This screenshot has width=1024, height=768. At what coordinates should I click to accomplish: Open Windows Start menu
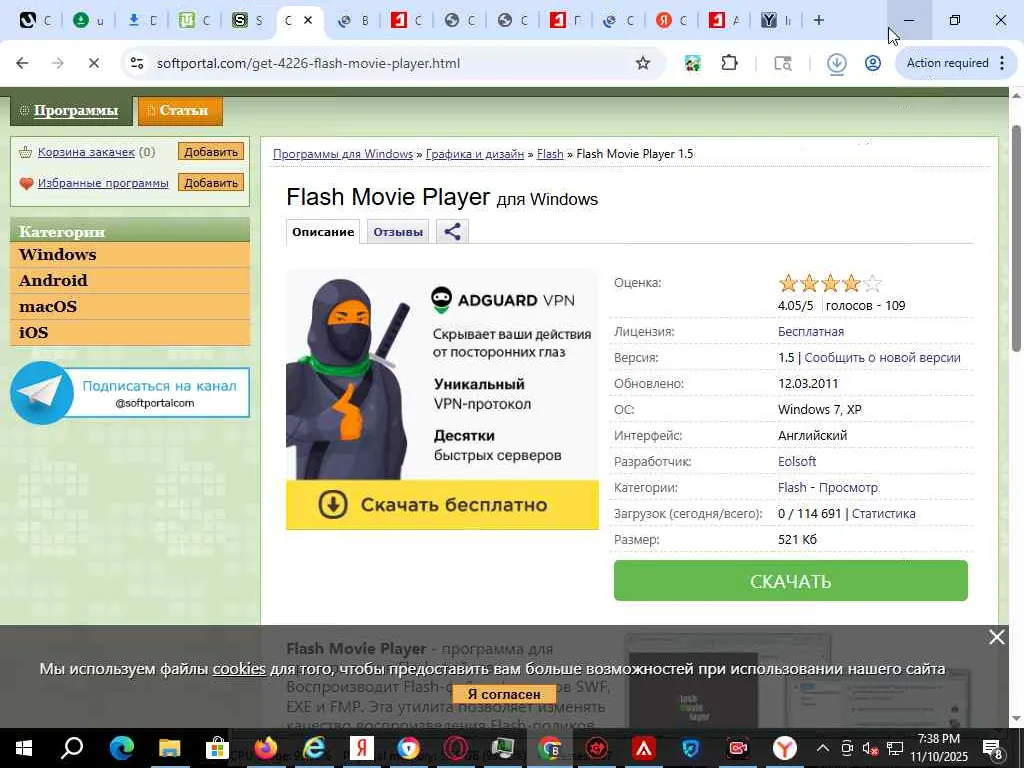[x=24, y=748]
